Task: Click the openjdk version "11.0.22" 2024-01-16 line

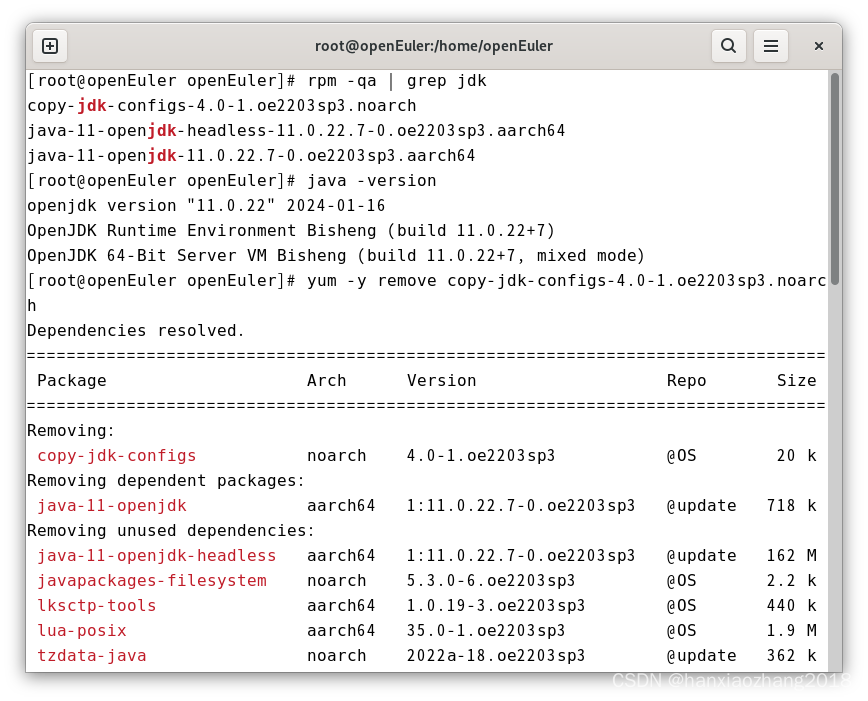Action: (206, 206)
